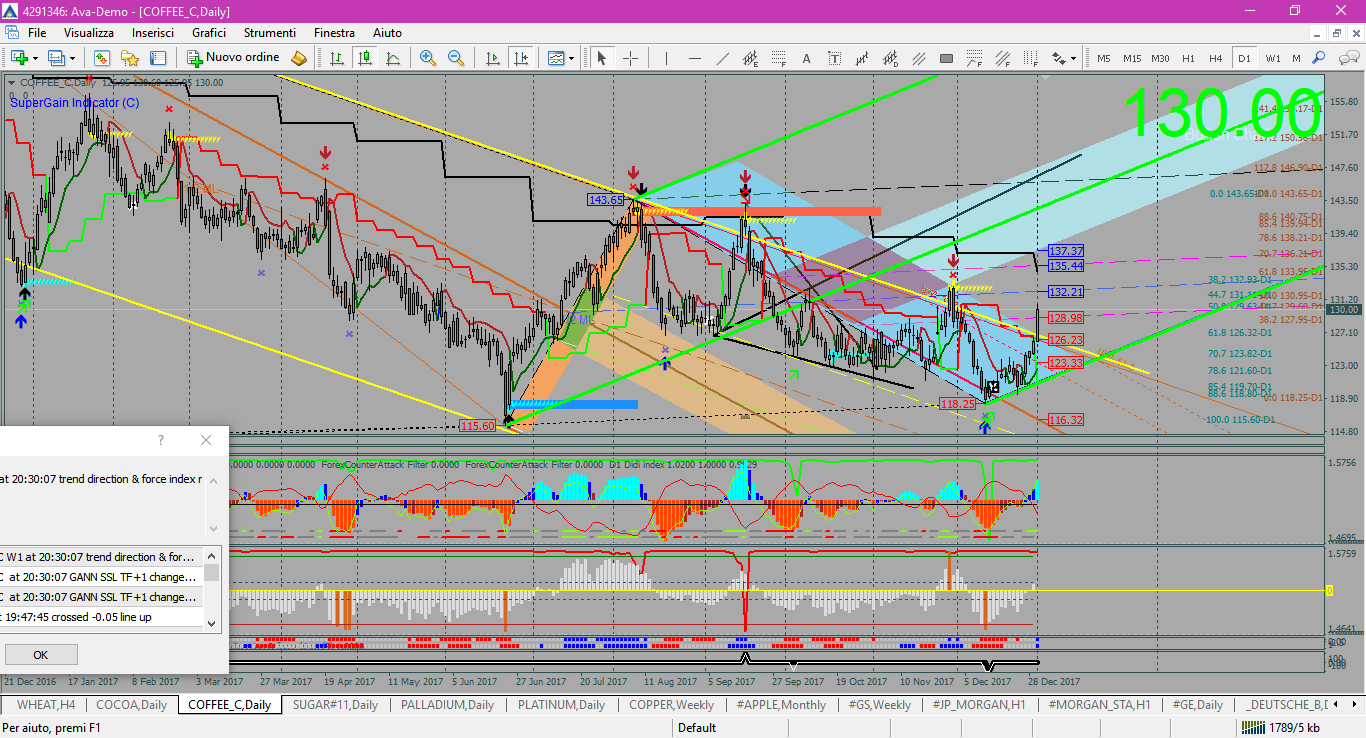Screen dimensions: 1366x738
Task: Click the 115.60 price label on chart
Action: pos(478,426)
